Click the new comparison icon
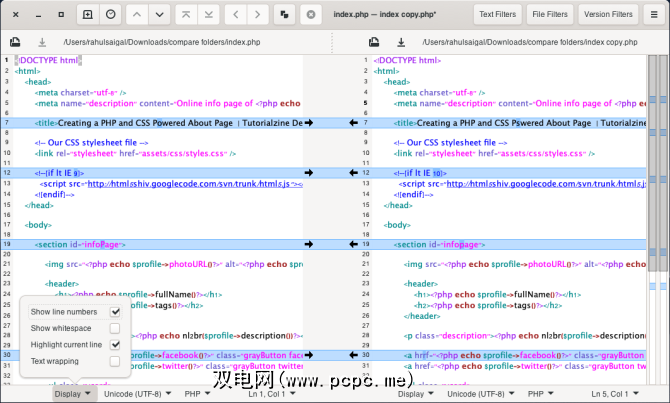Screen dimensions: 670x403 coord(88,15)
